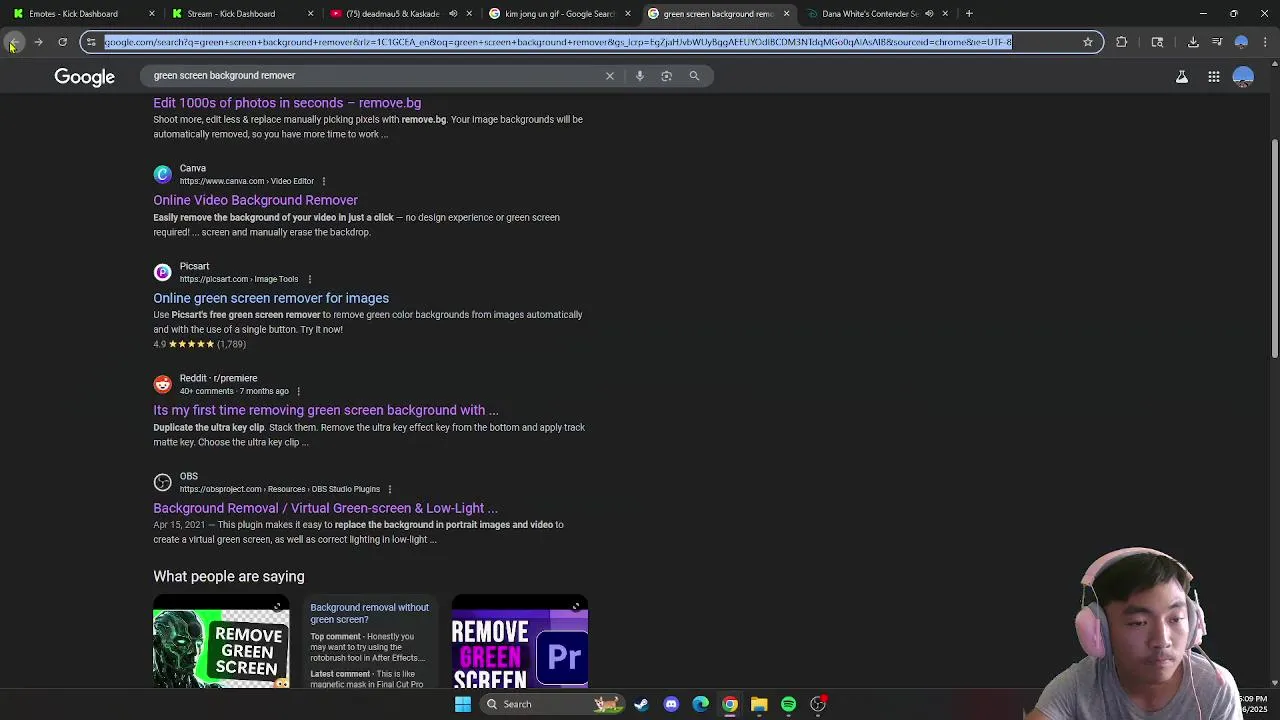
Task: Open the Chrome profile avatar in toolbar
Action: (x=1241, y=42)
